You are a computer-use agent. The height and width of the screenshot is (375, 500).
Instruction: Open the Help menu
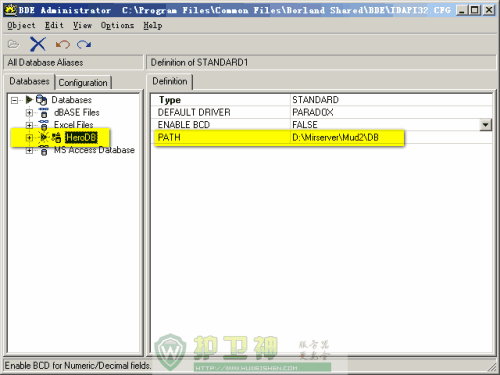tap(153, 26)
